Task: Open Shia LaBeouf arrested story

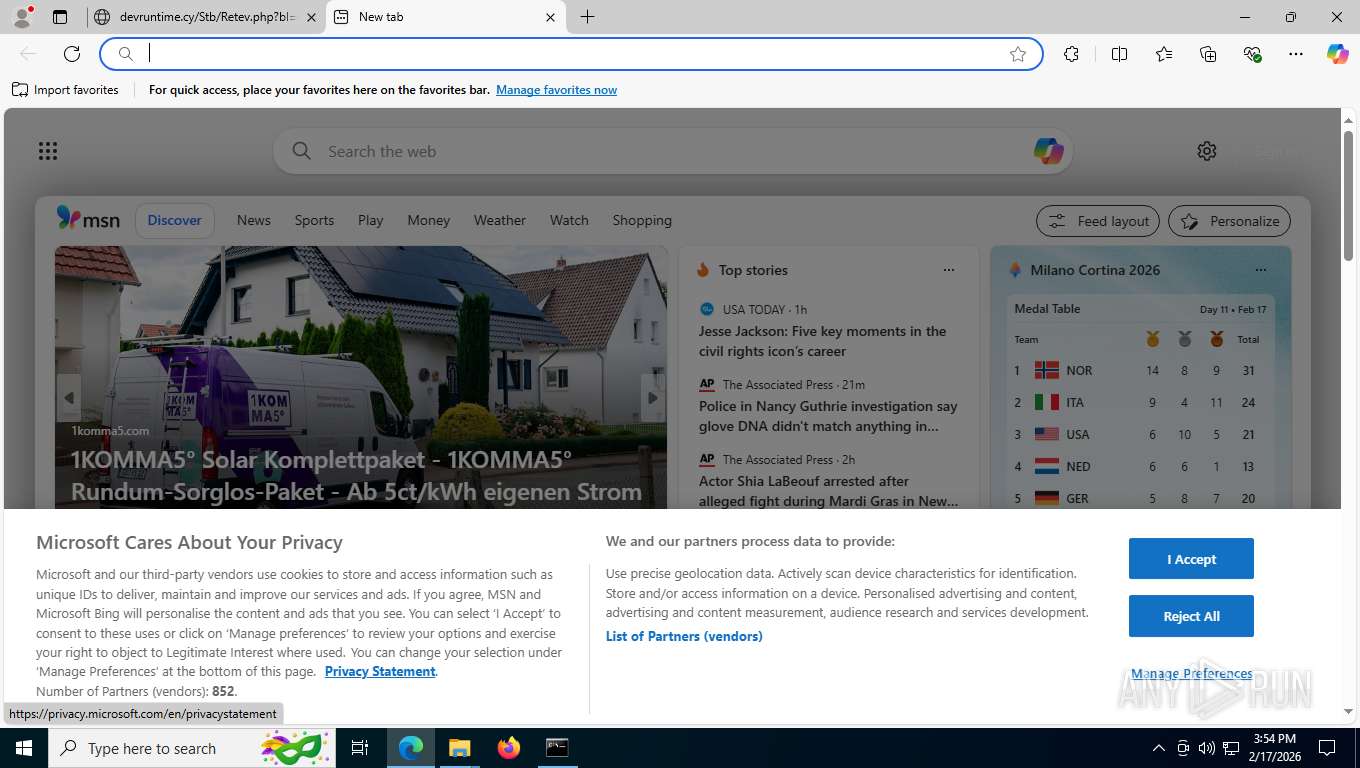Action: (x=828, y=491)
